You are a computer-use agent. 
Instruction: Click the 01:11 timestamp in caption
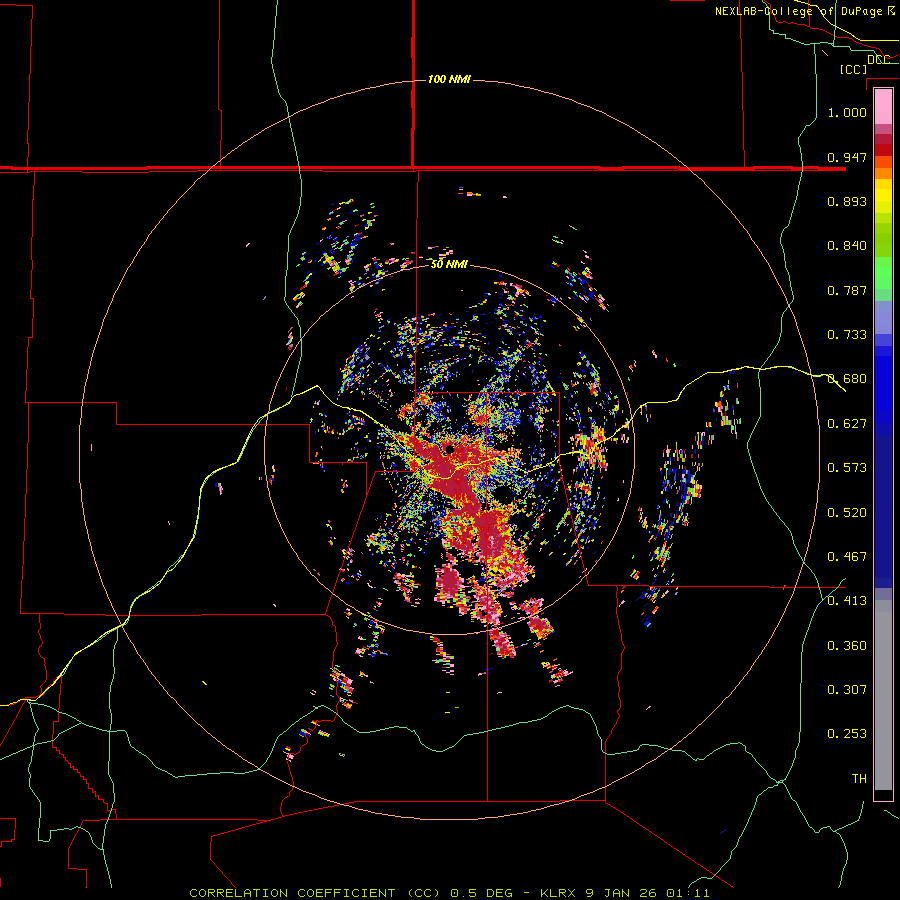pyautogui.click(x=688, y=893)
